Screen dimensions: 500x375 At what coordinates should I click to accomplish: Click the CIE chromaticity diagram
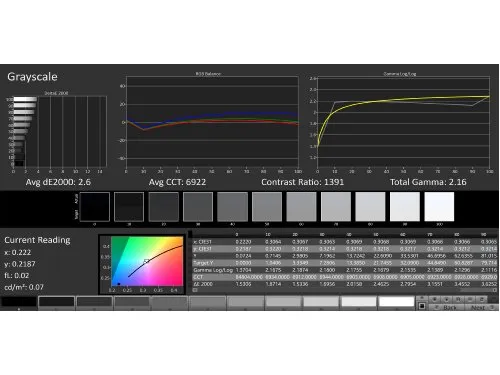147,261
